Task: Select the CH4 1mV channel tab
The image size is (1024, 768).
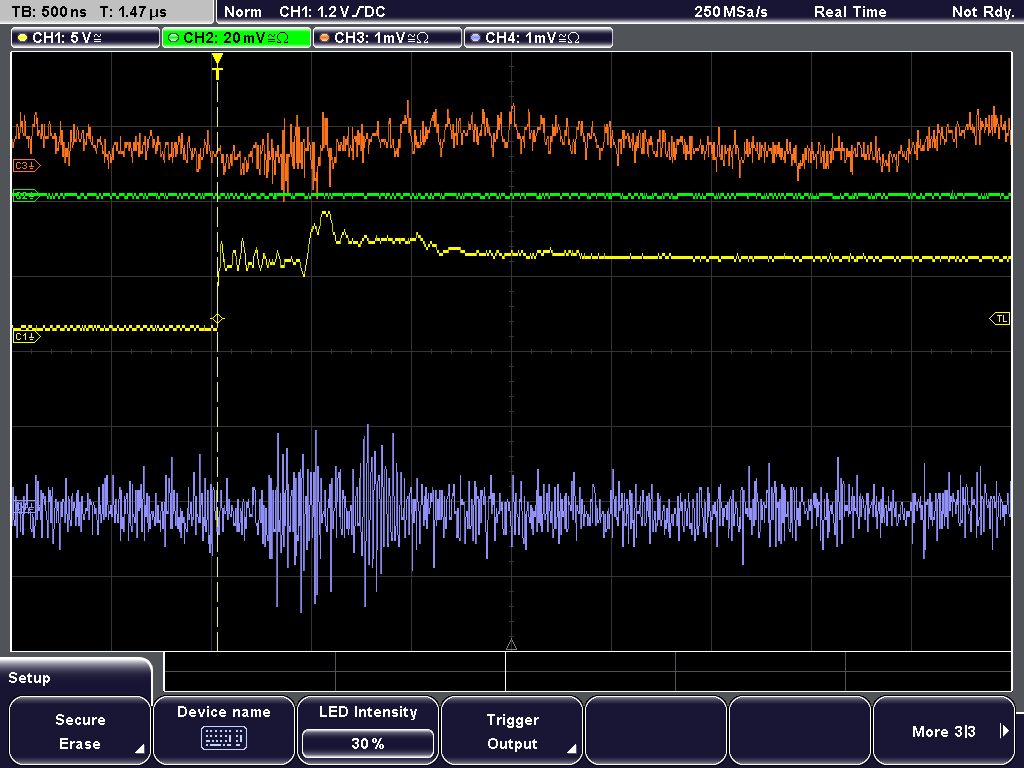Action: tap(538, 38)
